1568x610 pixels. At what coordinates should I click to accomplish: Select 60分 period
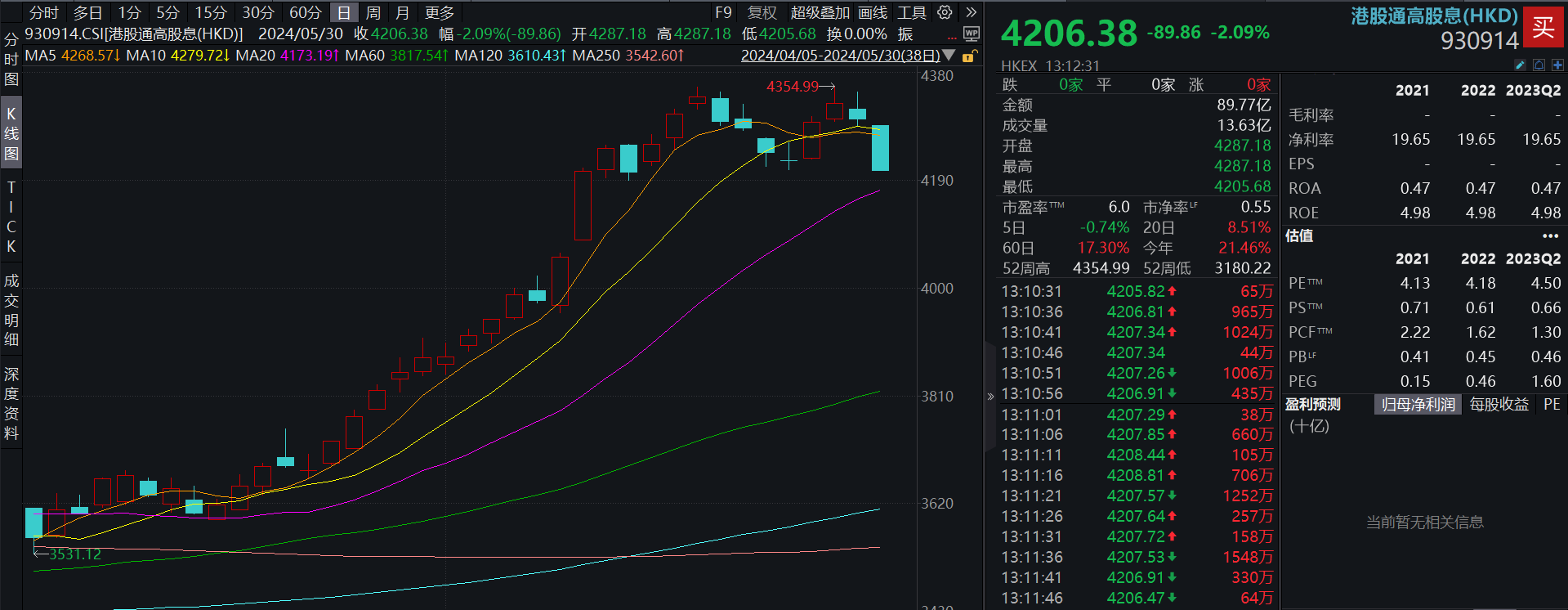[306, 12]
